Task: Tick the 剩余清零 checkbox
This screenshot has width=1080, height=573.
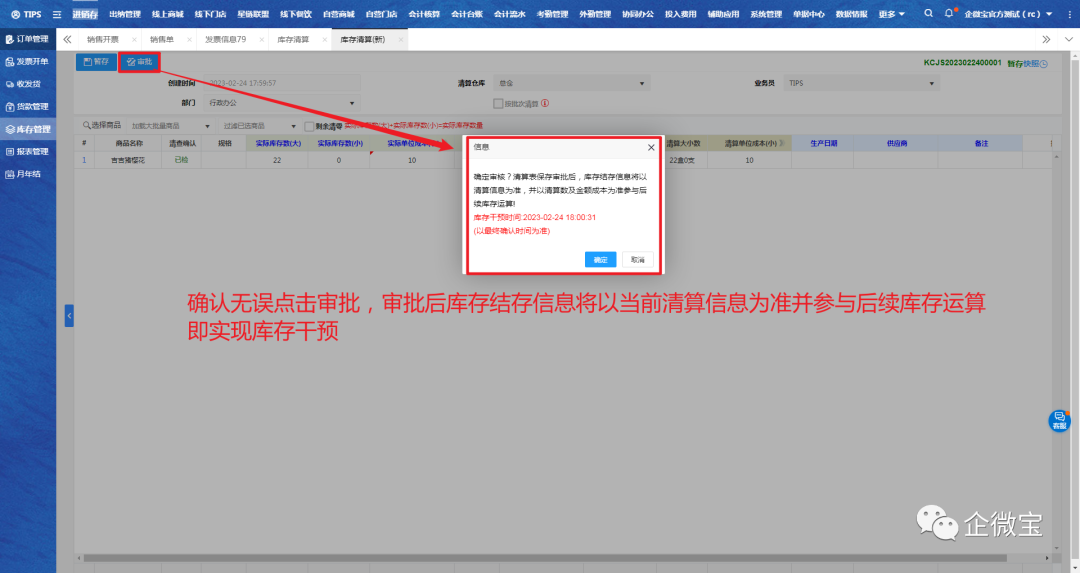Action: [x=309, y=126]
